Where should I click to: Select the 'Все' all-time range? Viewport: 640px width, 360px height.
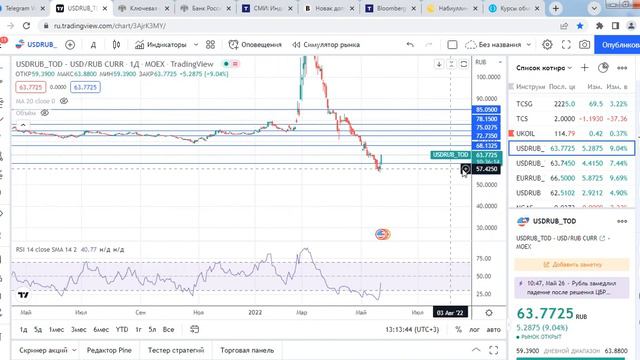coord(168,329)
